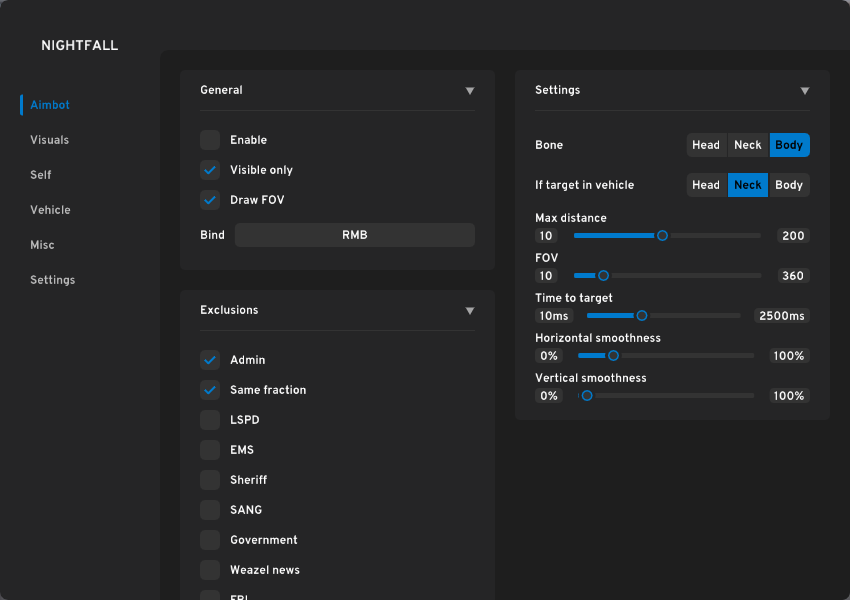The height and width of the screenshot is (600, 850).
Task: Uncheck the Draw FOV checkbox
Action: click(x=210, y=200)
